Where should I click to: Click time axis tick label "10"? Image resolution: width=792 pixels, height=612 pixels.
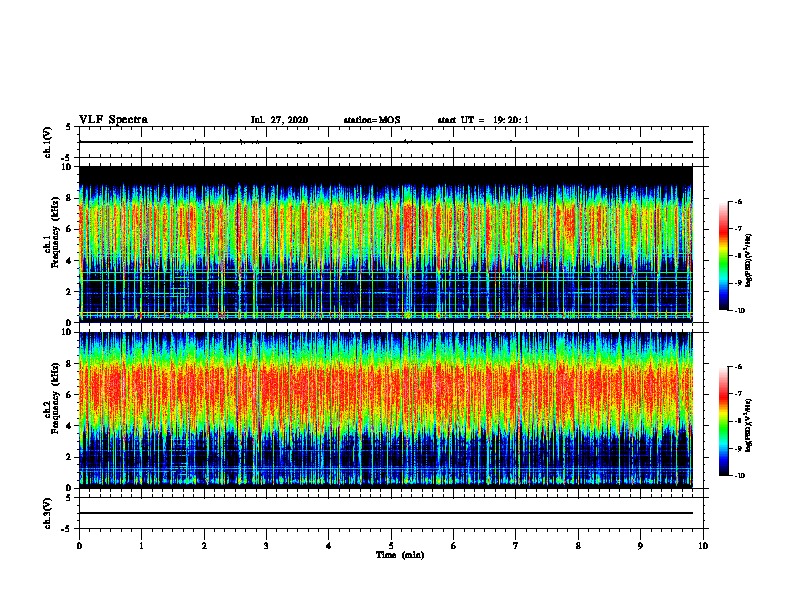coord(703,546)
